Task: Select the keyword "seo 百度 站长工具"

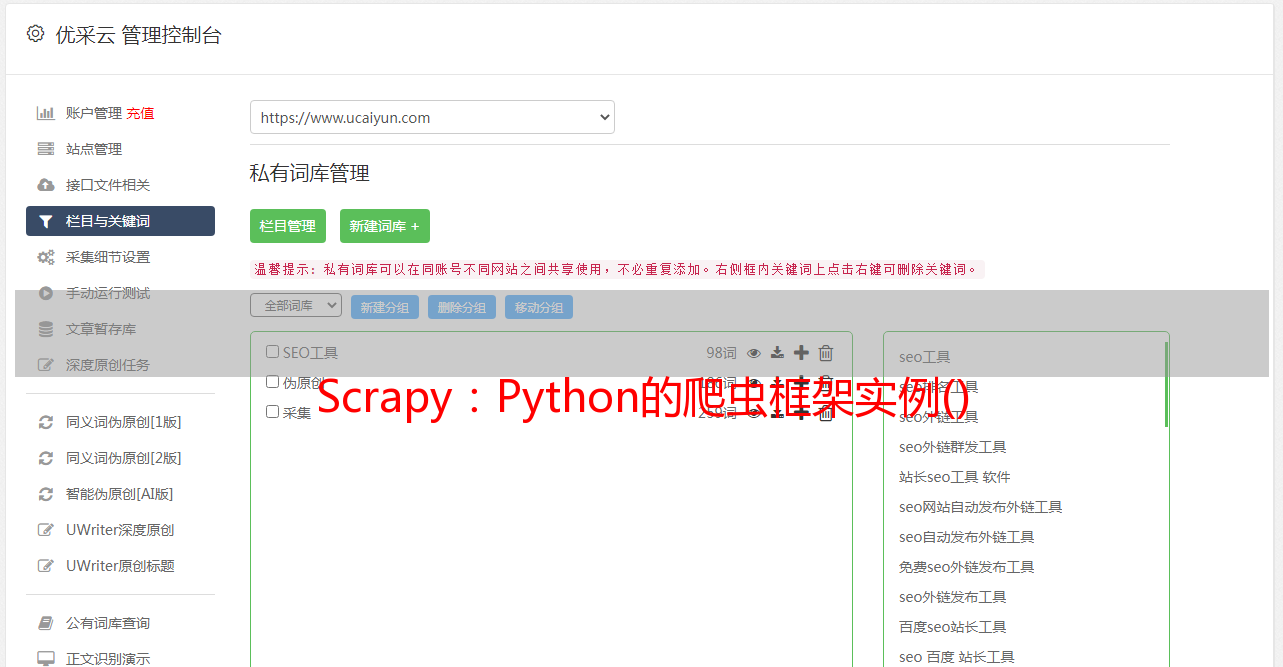Action: (956, 657)
